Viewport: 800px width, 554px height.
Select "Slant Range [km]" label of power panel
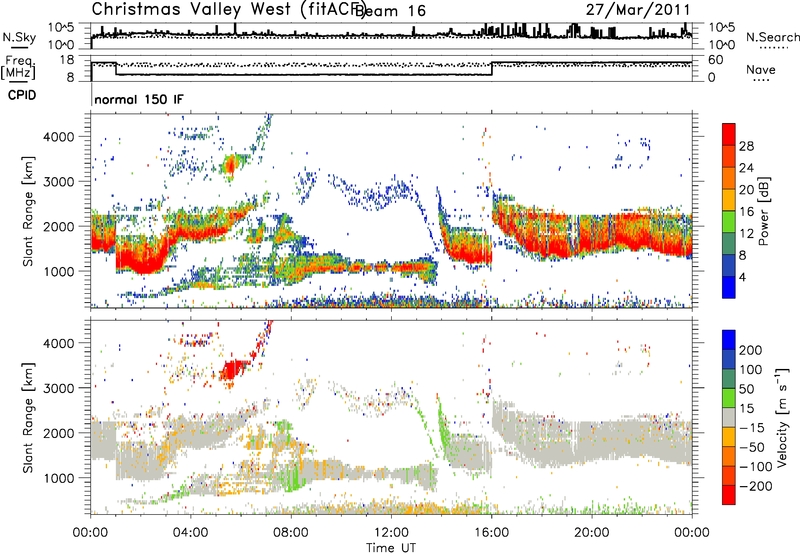click(x=28, y=211)
